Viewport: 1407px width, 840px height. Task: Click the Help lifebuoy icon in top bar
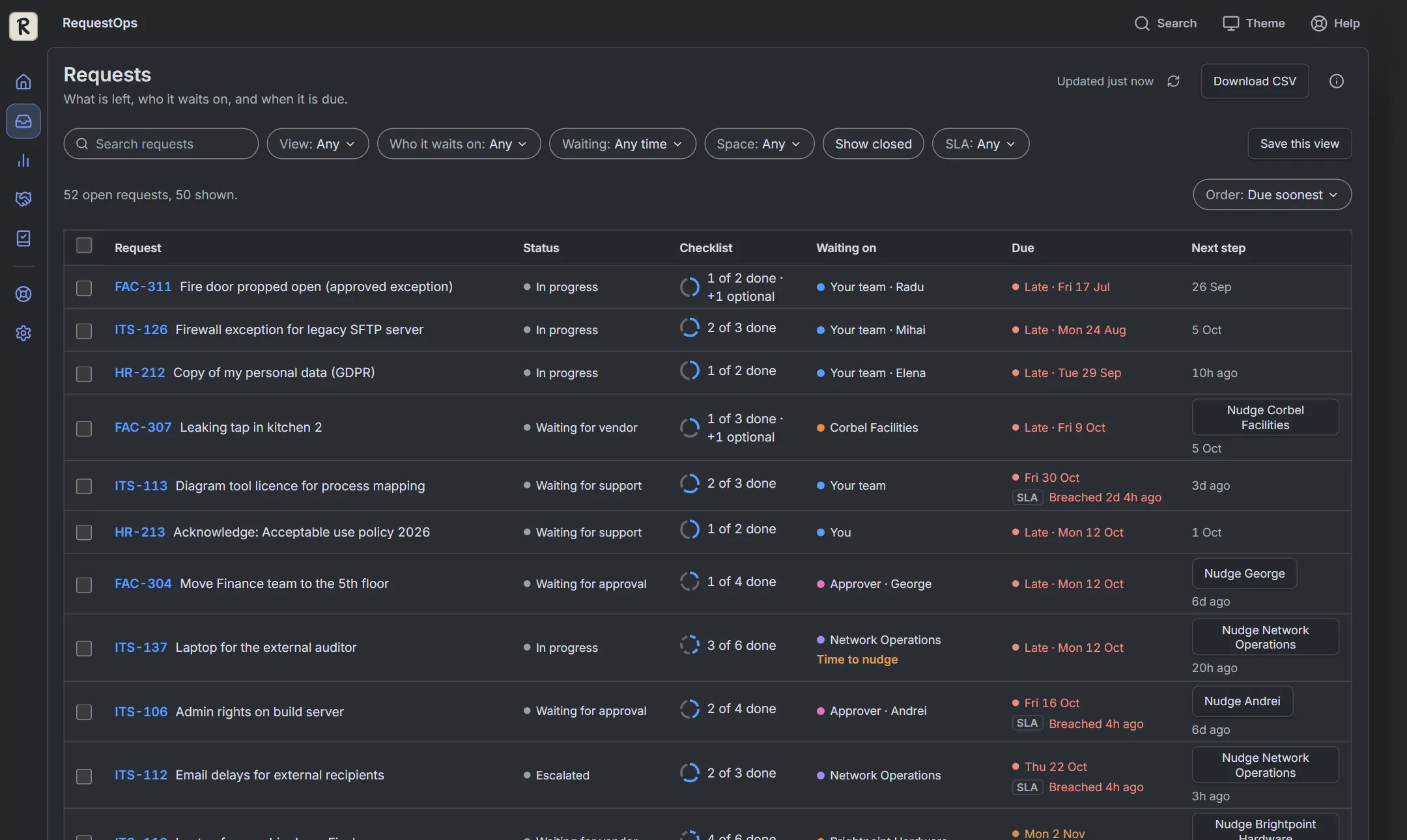click(1318, 23)
